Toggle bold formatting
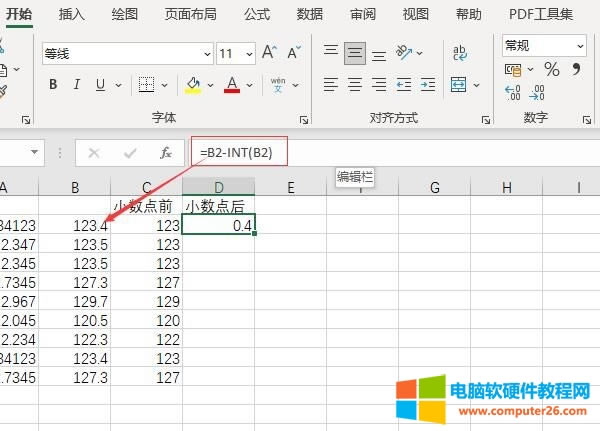Viewport: 600px width, 431px height. pyautogui.click(x=53, y=84)
